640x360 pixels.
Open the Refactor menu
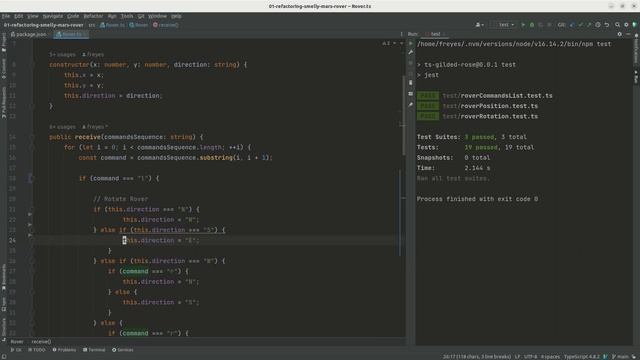[93, 16]
